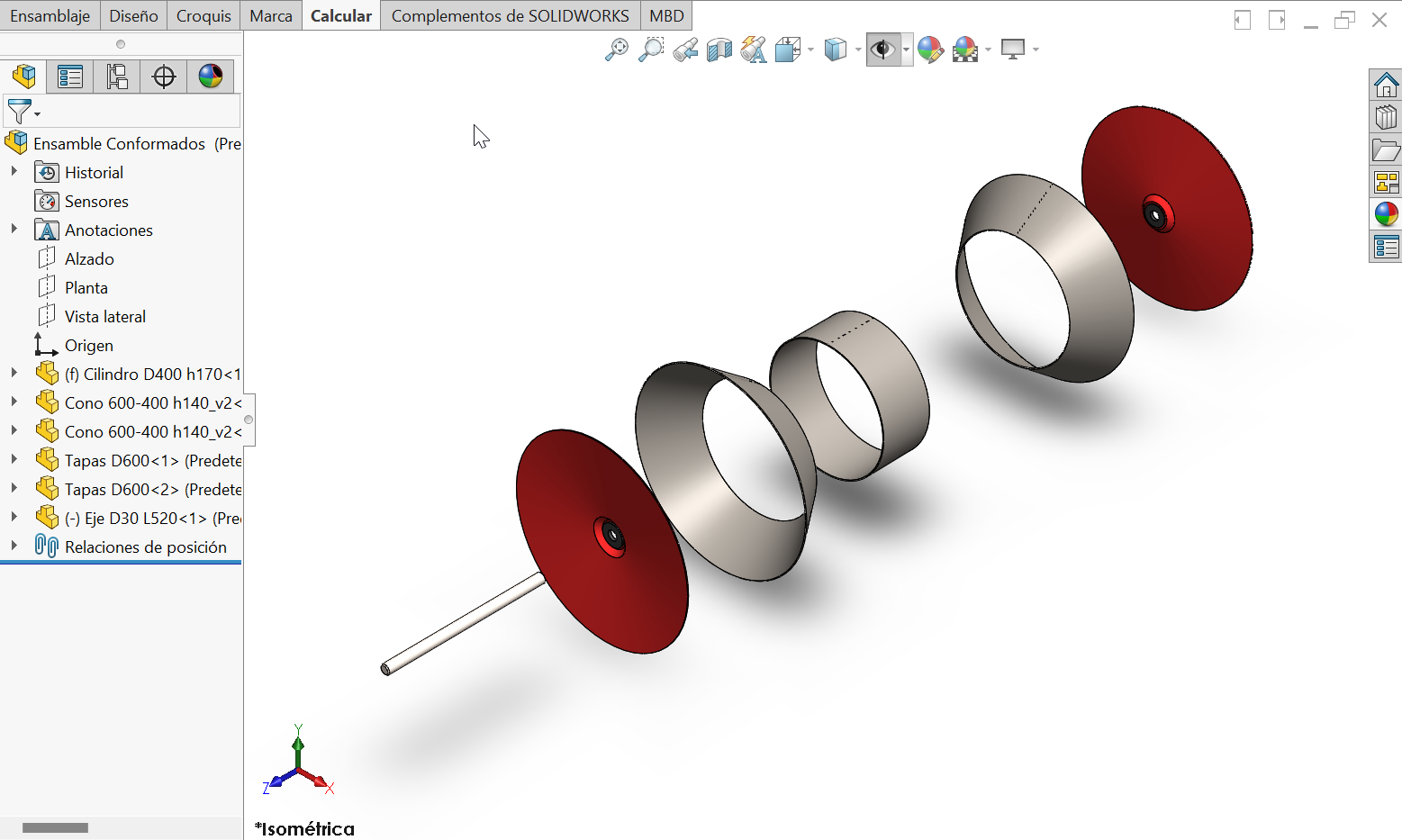Open Apply Scene dropdown arrow

(x=989, y=50)
